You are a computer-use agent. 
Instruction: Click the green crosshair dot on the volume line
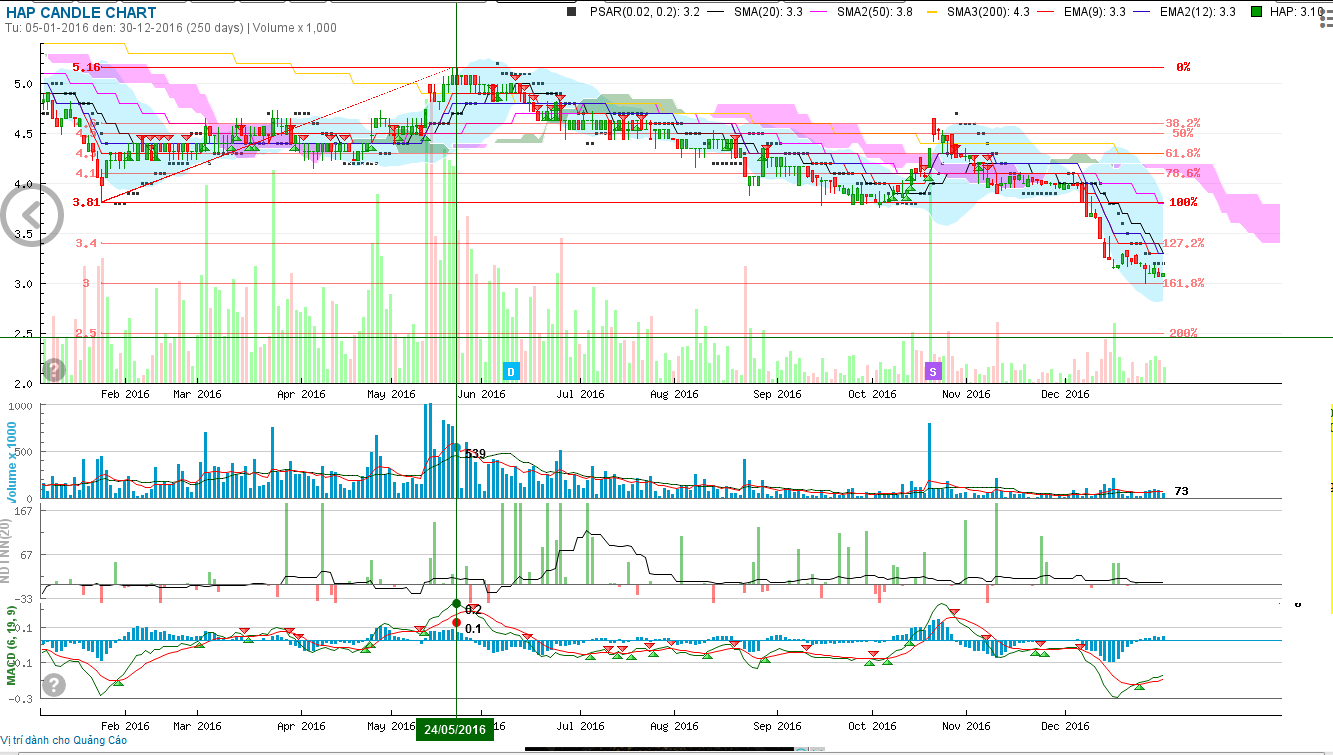tap(456, 447)
